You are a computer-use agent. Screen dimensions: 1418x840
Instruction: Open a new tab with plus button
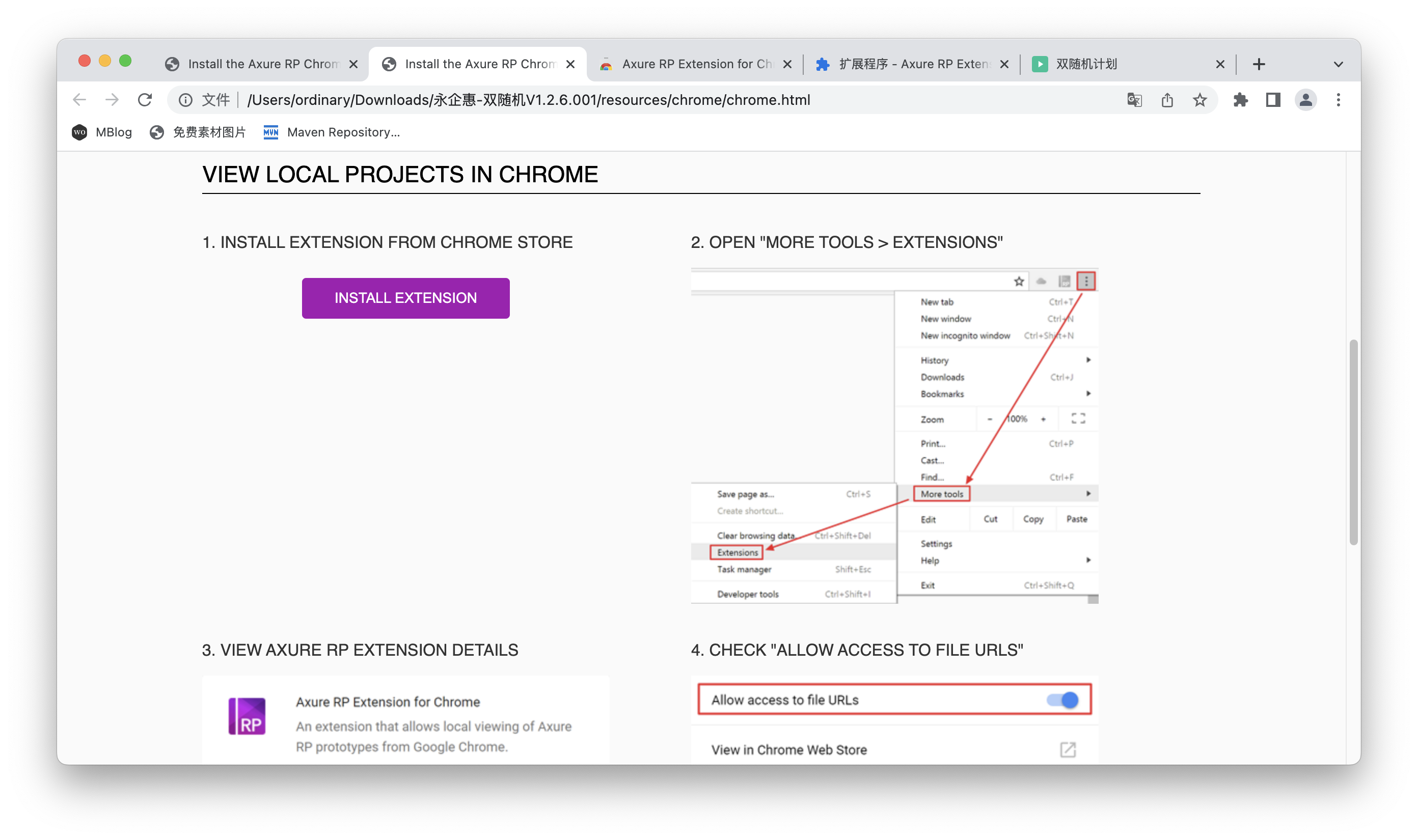[1258, 65]
